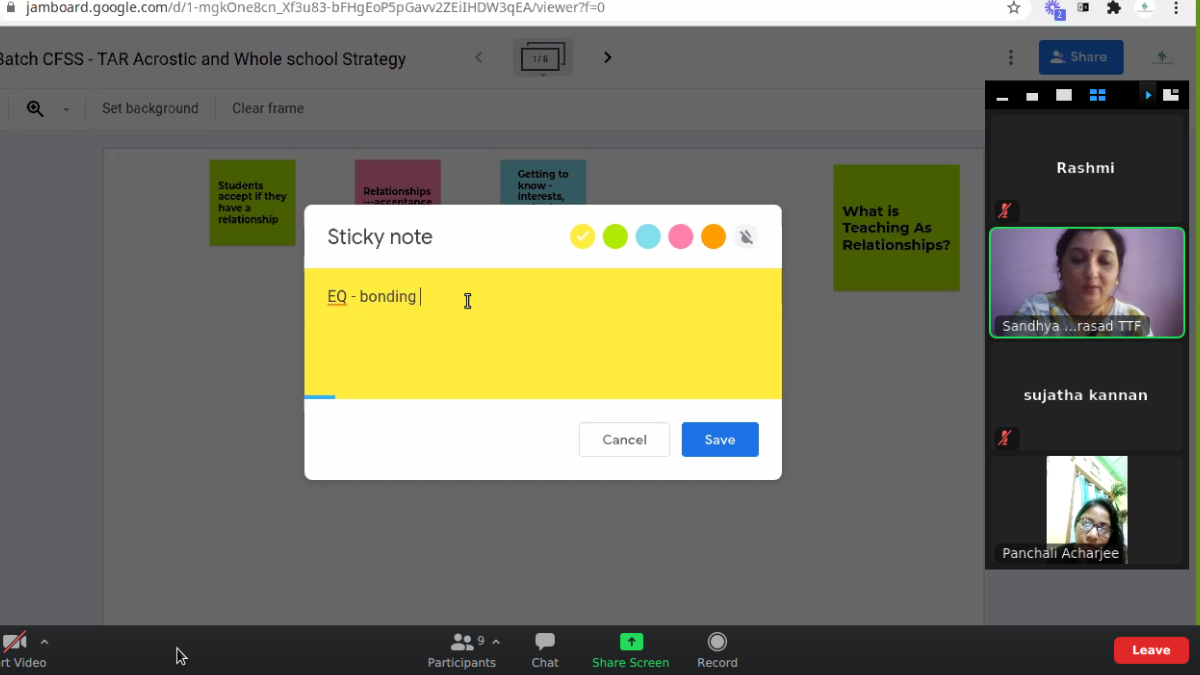Switch Zoom panel to gallery grid view
Image resolution: width=1200 pixels, height=675 pixels.
point(1097,95)
